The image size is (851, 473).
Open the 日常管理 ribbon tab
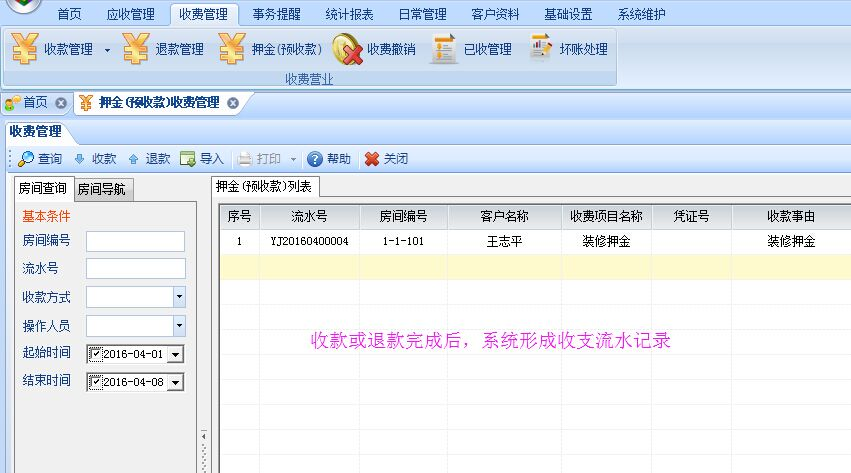point(422,14)
